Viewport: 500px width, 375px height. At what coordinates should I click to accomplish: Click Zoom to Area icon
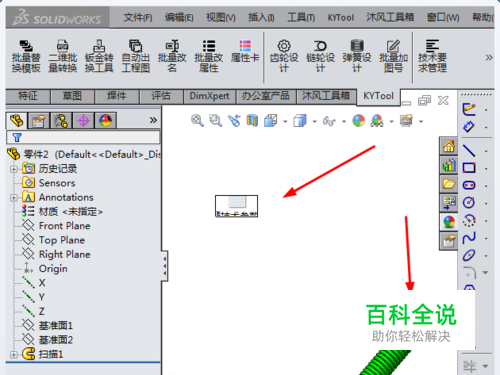coord(215,120)
